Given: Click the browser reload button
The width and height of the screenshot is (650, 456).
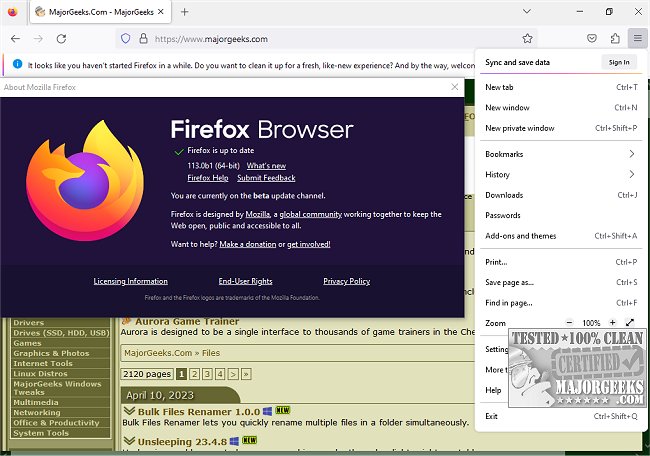Looking at the screenshot, I should [62, 38].
